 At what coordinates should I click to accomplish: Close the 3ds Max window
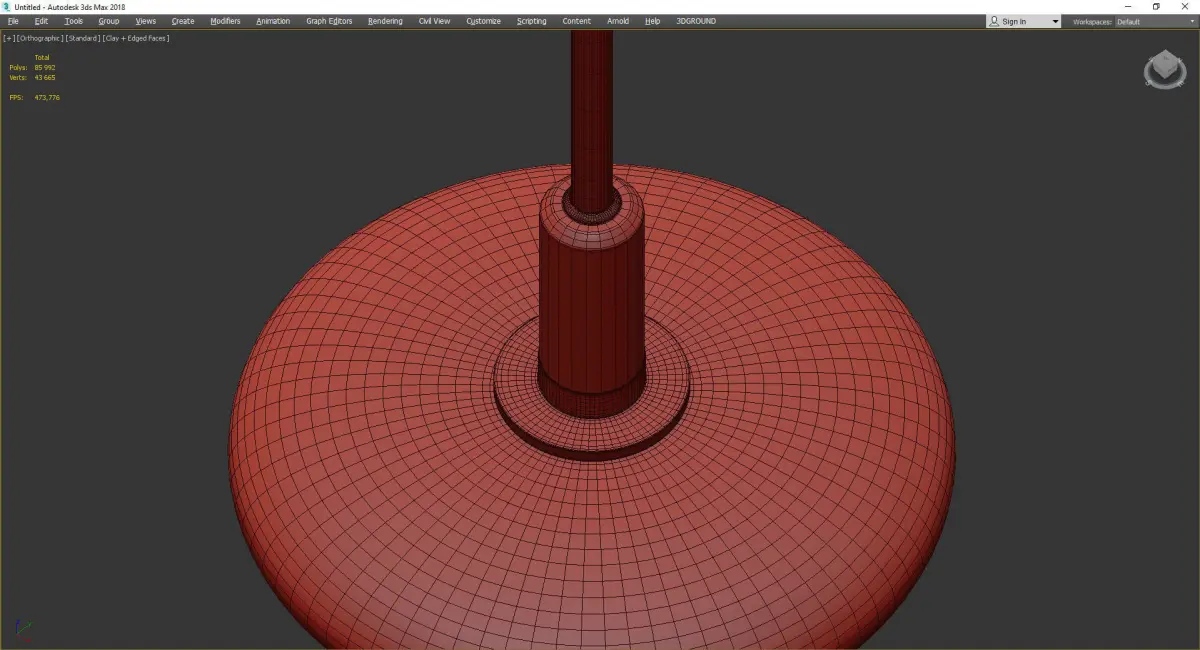pos(1185,6)
